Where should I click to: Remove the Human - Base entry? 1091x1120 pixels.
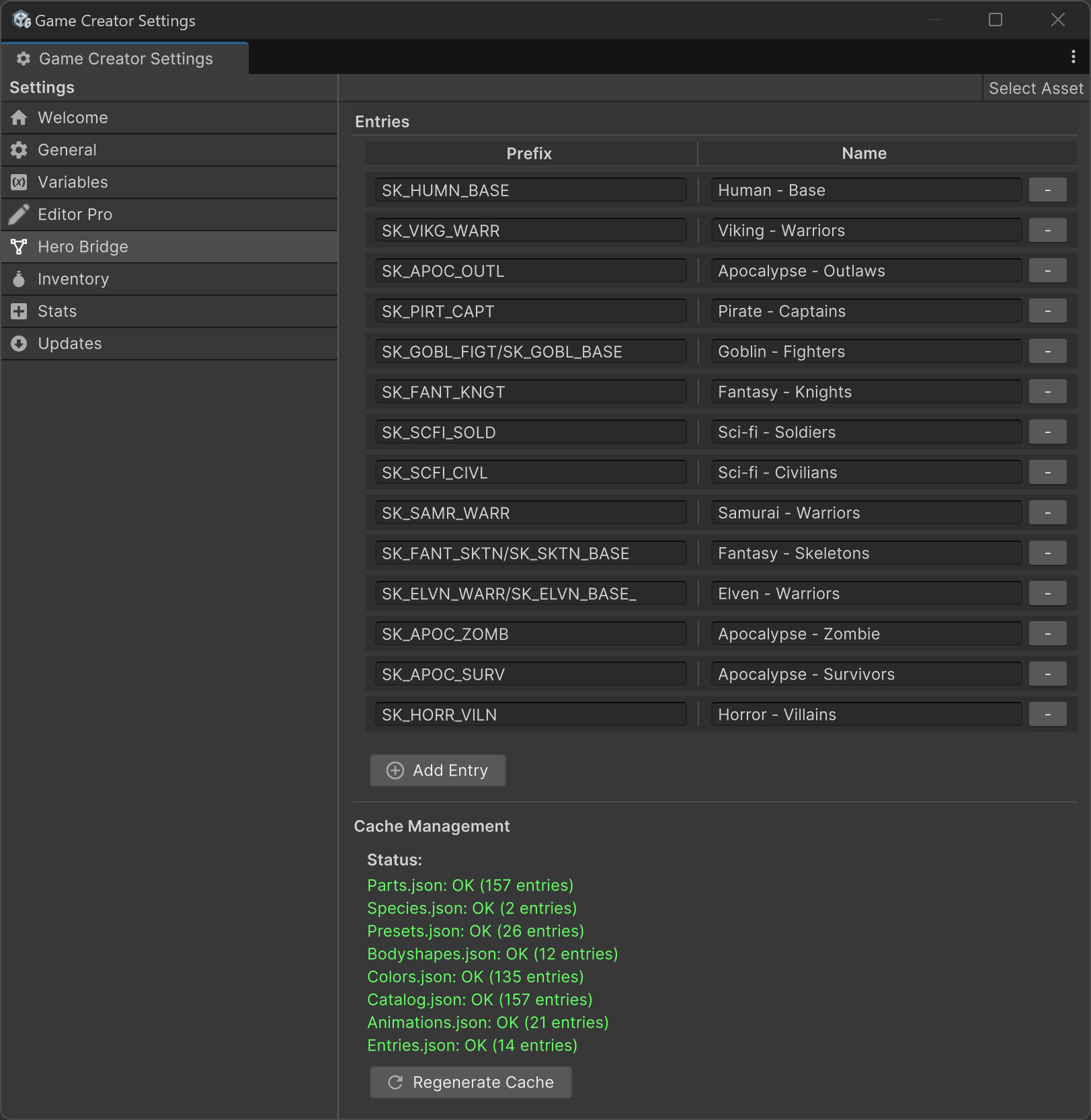[x=1047, y=190]
